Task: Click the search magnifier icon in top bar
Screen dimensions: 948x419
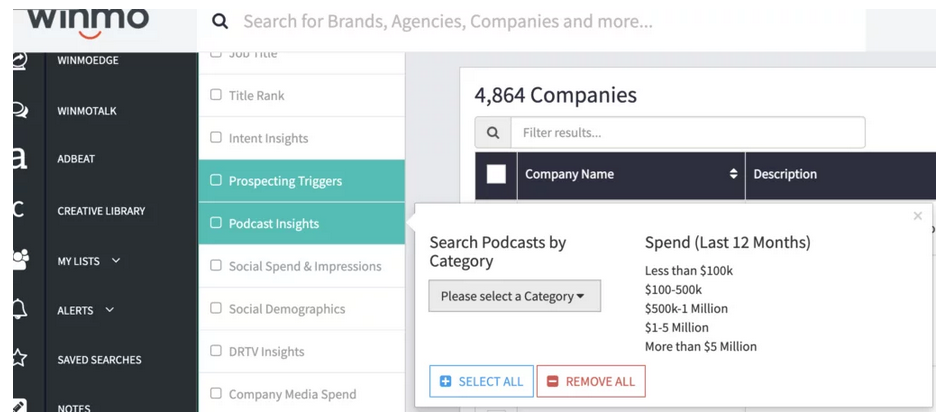Action: click(x=221, y=21)
